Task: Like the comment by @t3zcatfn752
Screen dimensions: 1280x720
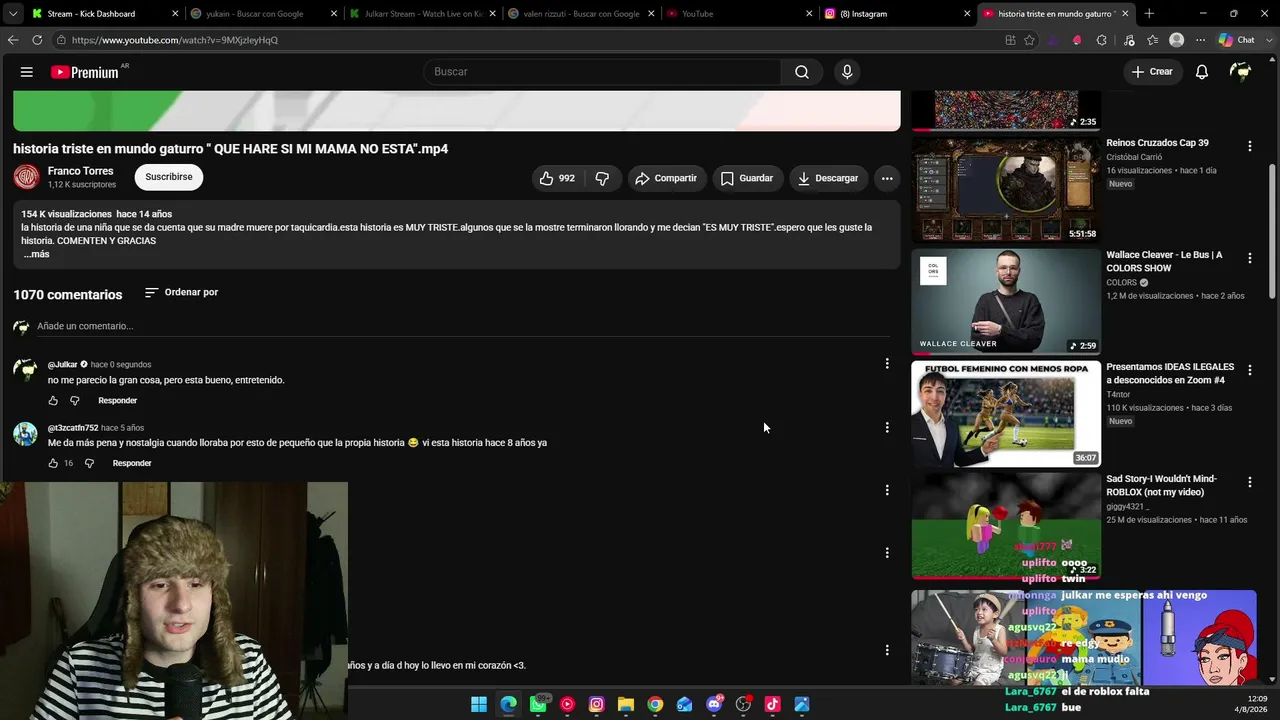Action: pyautogui.click(x=53, y=464)
